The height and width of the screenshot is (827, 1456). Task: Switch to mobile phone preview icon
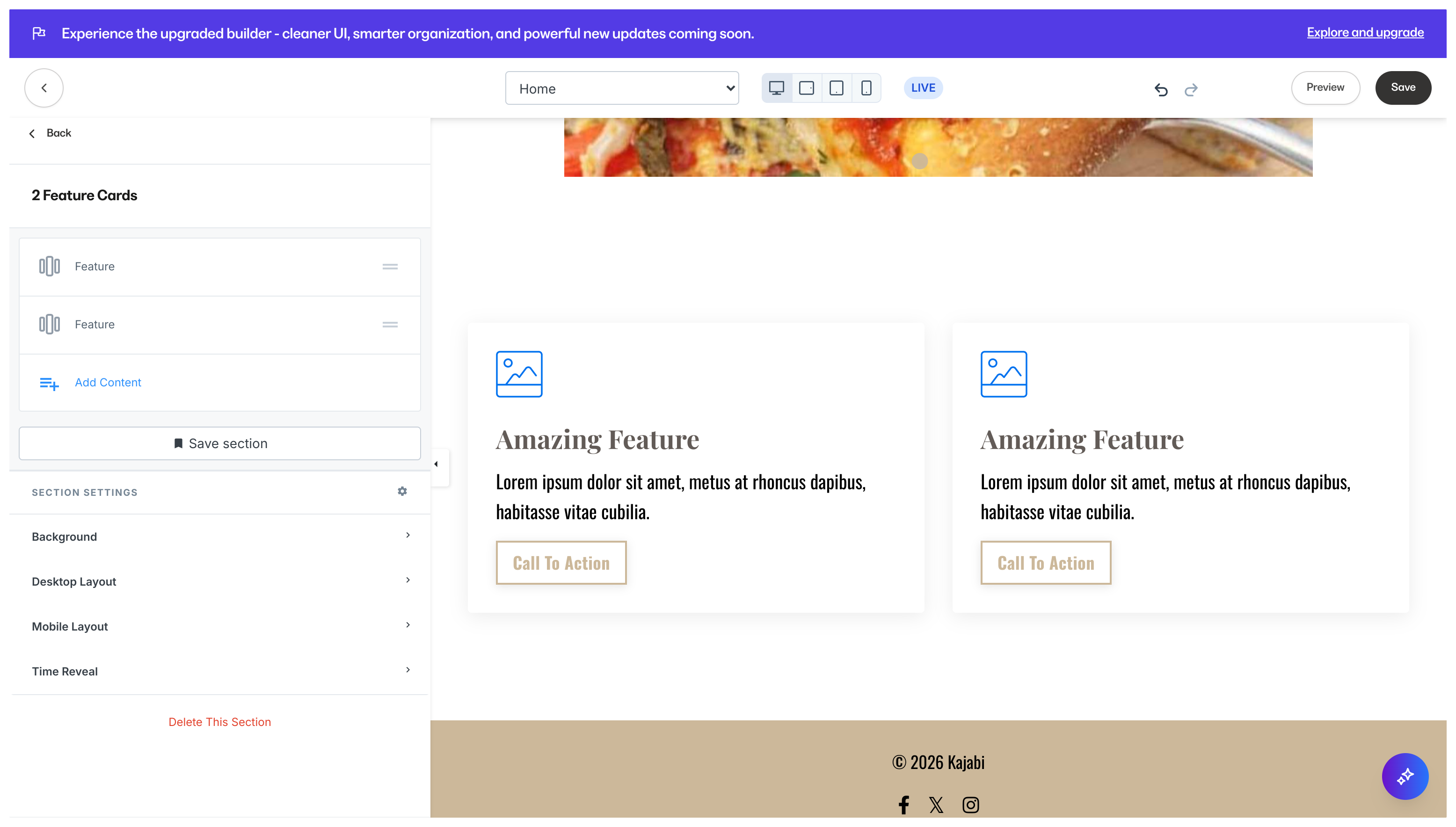(x=866, y=88)
